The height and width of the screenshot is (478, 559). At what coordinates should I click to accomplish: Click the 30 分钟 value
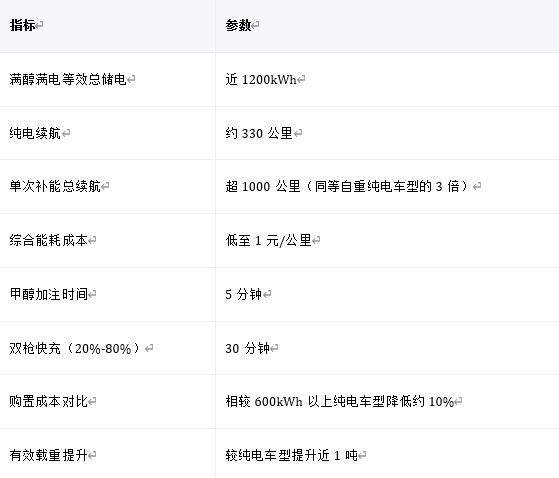pos(247,348)
